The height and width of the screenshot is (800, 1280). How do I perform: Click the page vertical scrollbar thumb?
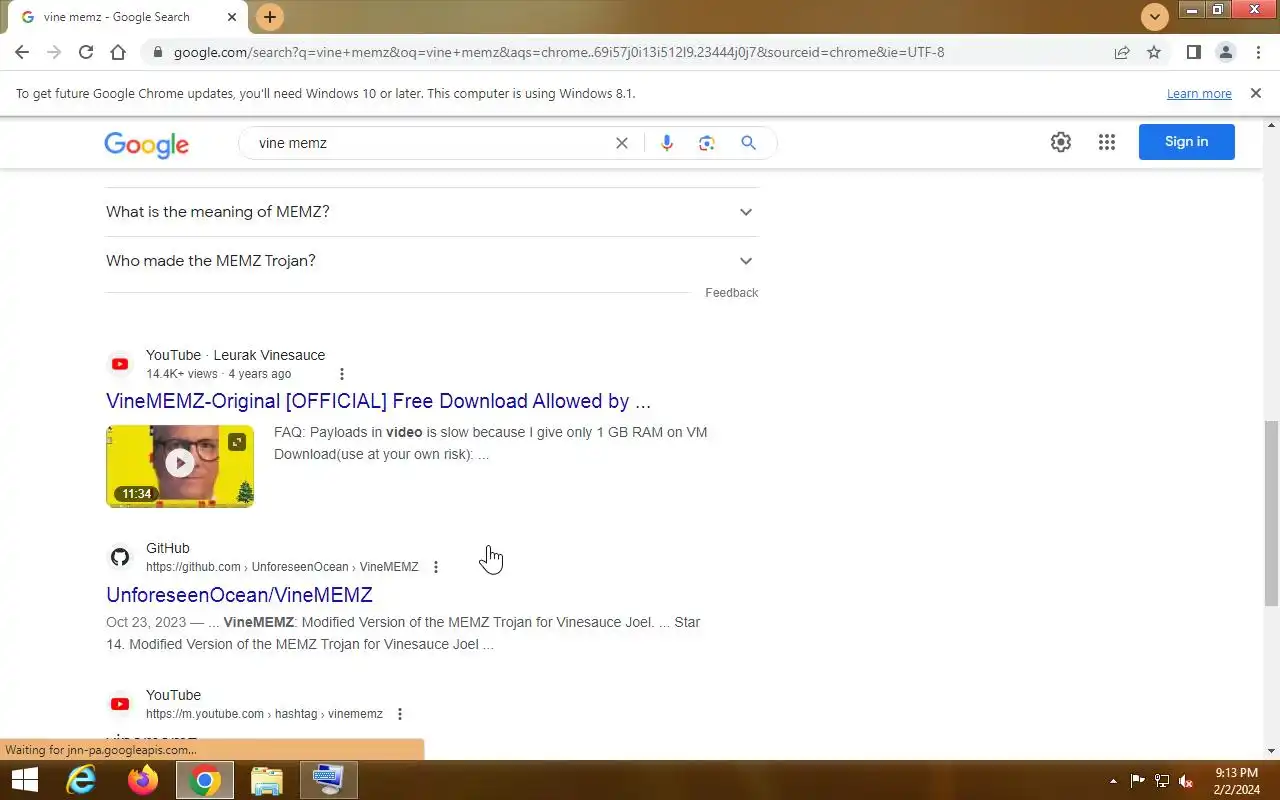coord(1272,513)
